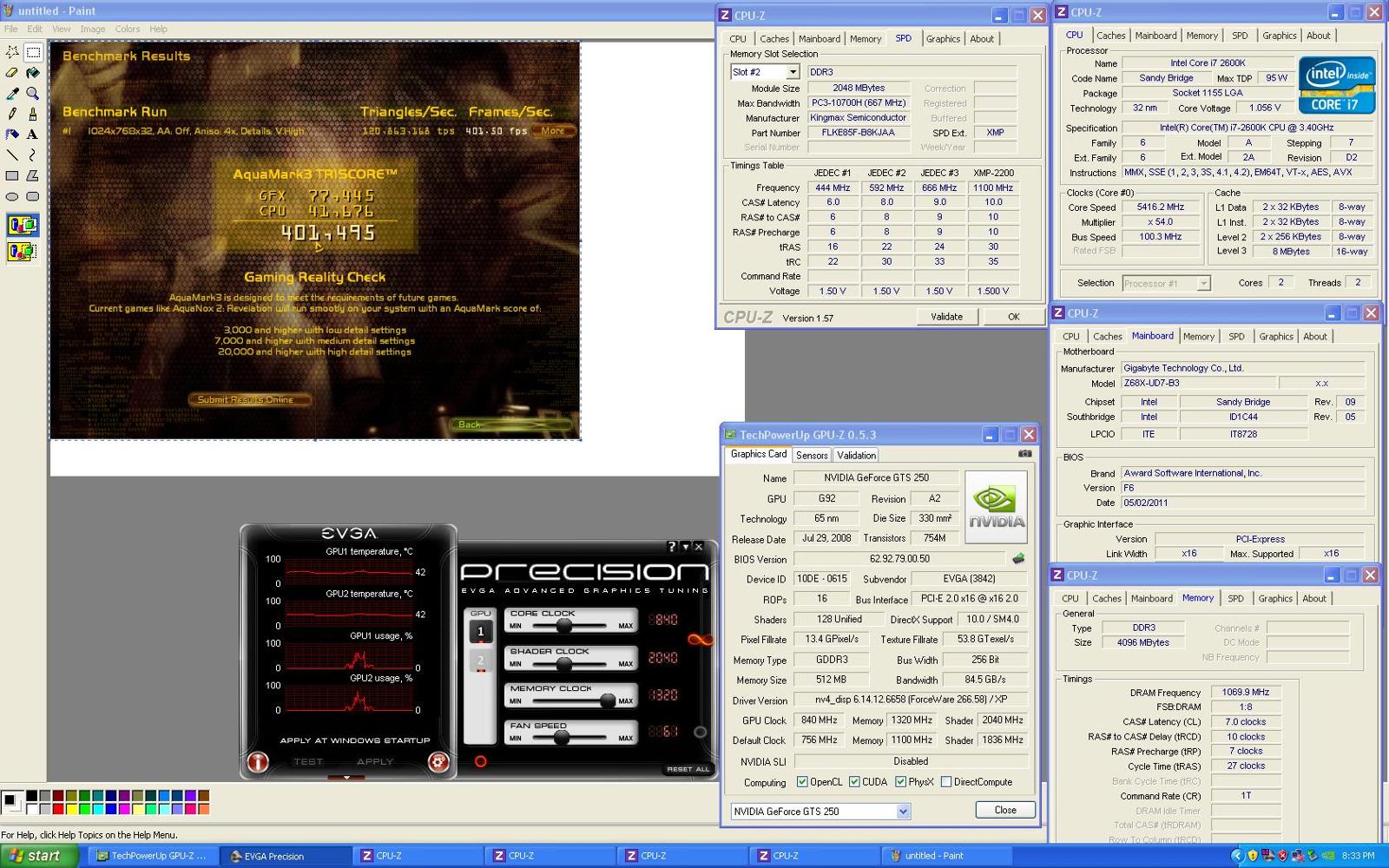Select the Polygon tool in Paint
This screenshot has height=868, width=1389.
[x=33, y=175]
